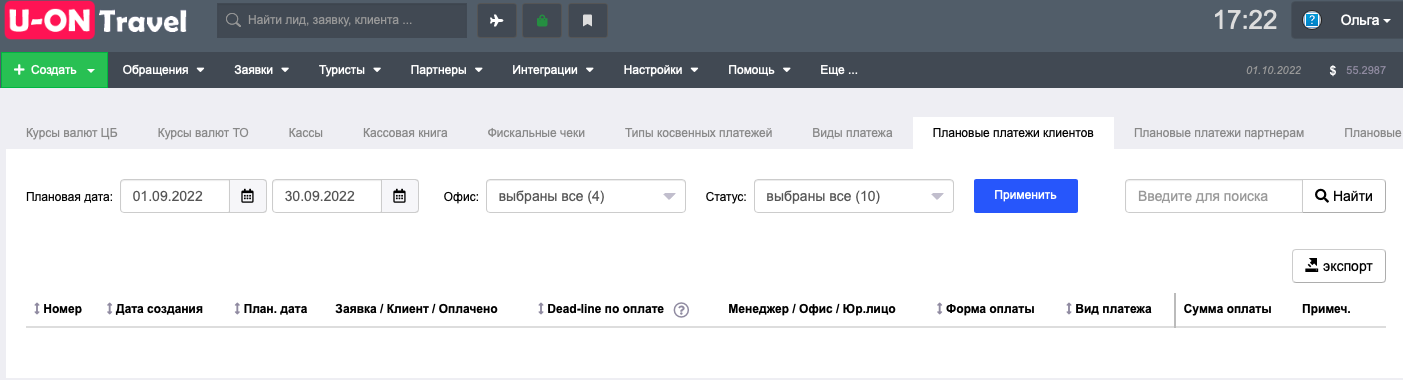The height and width of the screenshot is (380, 1403).
Task: Click Заявка / Клиент / Оплачено header
Action: coord(416,309)
